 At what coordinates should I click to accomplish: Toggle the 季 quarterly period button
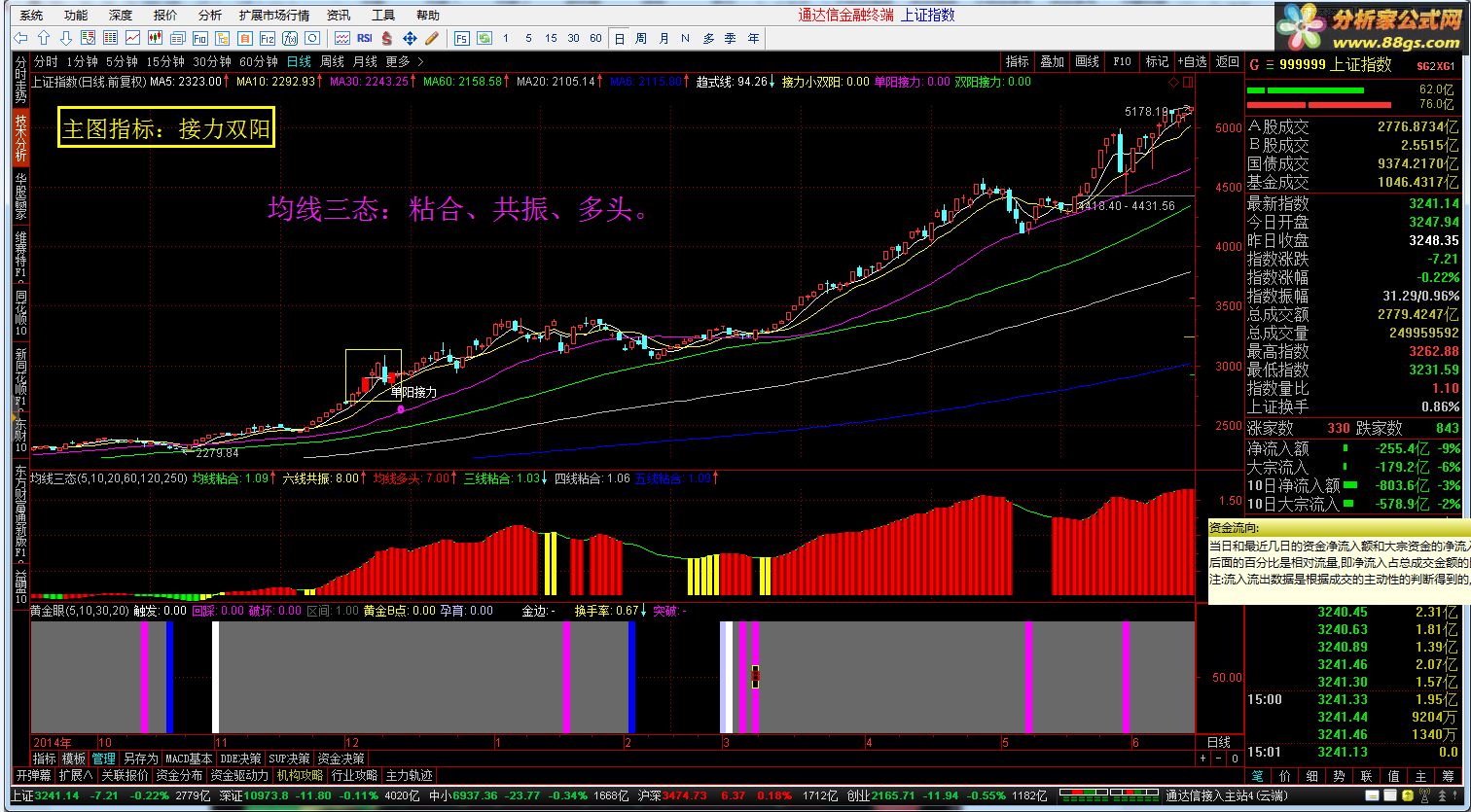coord(730,38)
